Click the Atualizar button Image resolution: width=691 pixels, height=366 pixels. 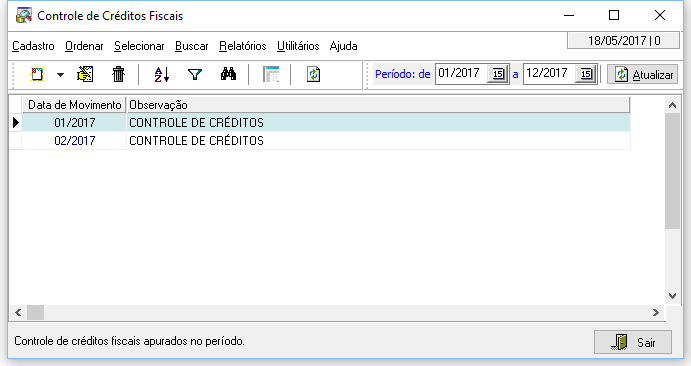[x=643, y=74]
